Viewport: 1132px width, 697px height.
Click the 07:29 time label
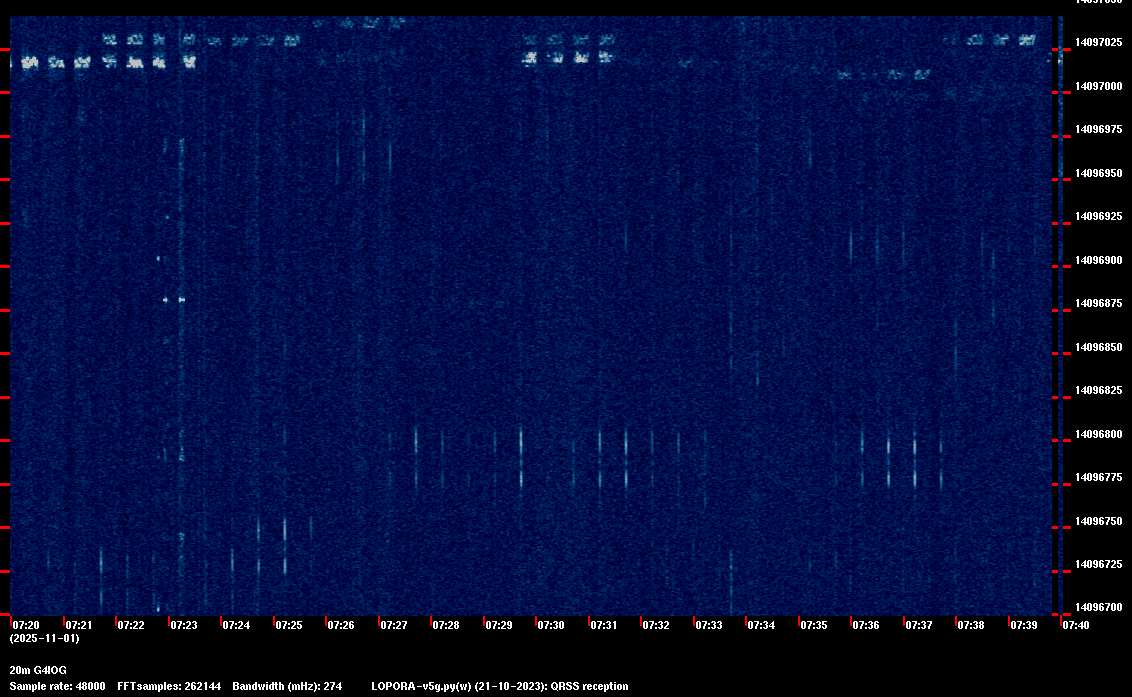(499, 625)
